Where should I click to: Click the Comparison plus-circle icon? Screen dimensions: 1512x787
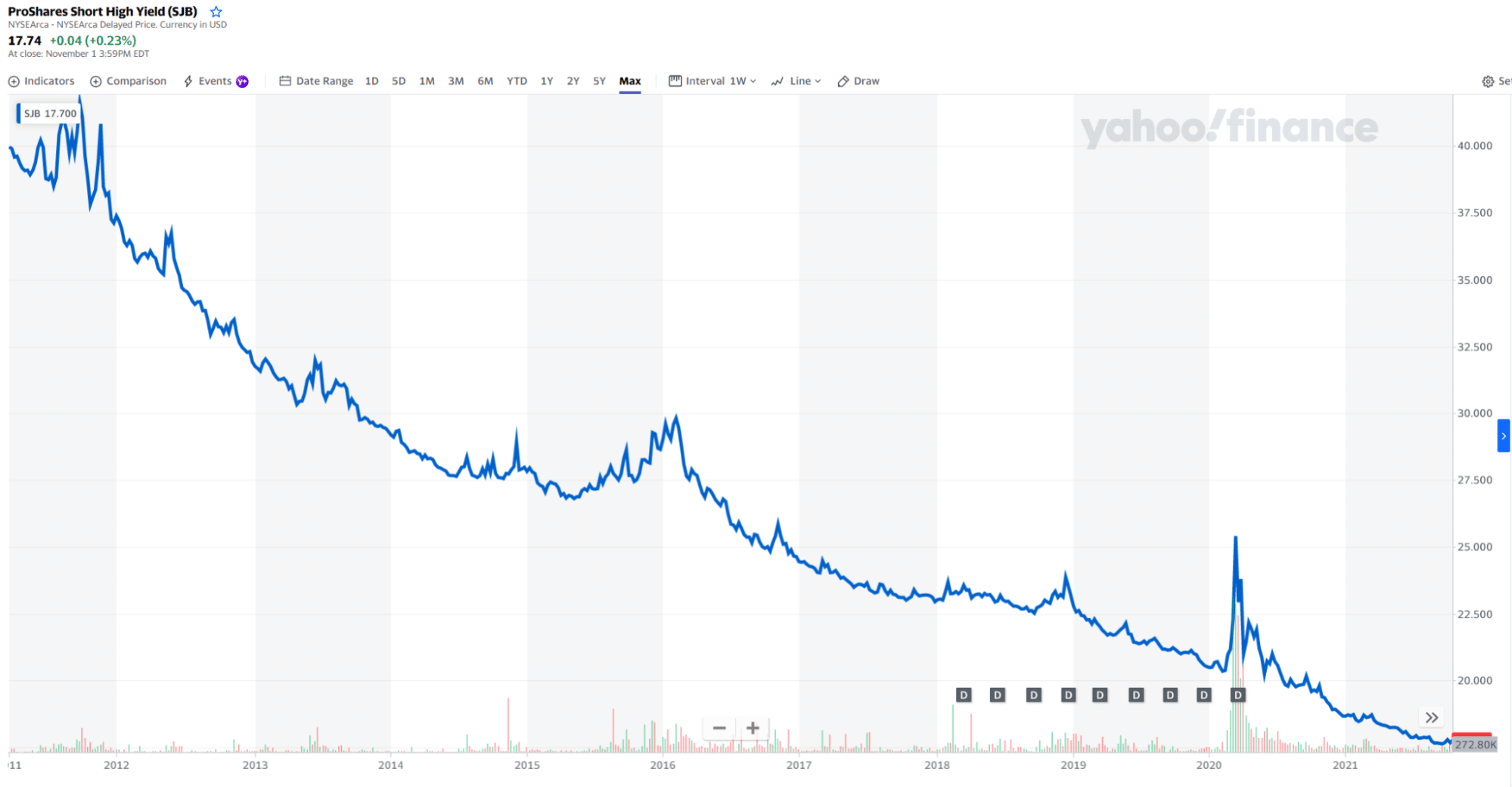coord(96,82)
